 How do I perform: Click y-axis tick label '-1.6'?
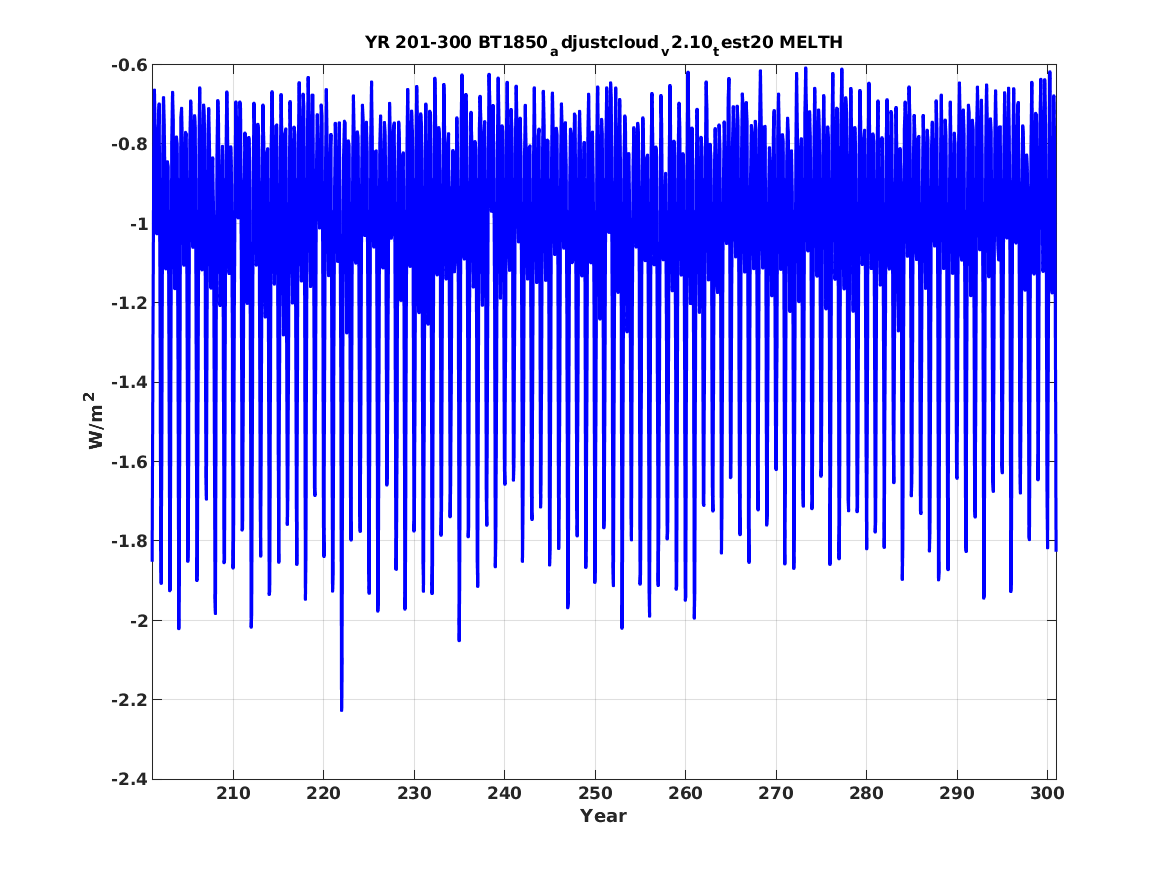click(129, 461)
